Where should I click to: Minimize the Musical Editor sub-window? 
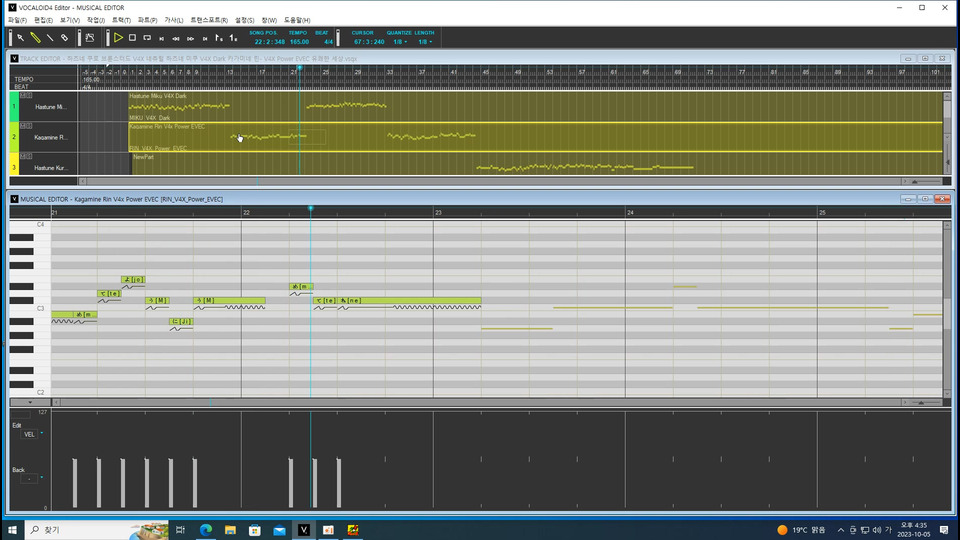pyautogui.click(x=908, y=199)
